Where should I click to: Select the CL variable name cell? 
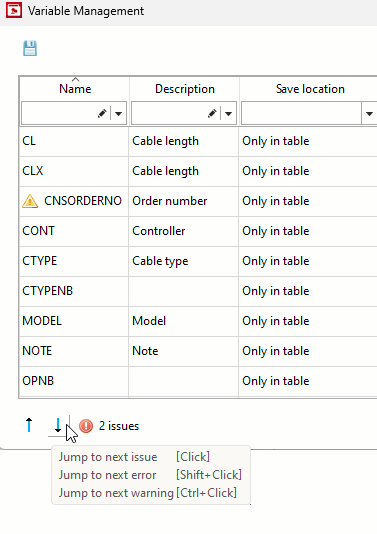click(74, 141)
